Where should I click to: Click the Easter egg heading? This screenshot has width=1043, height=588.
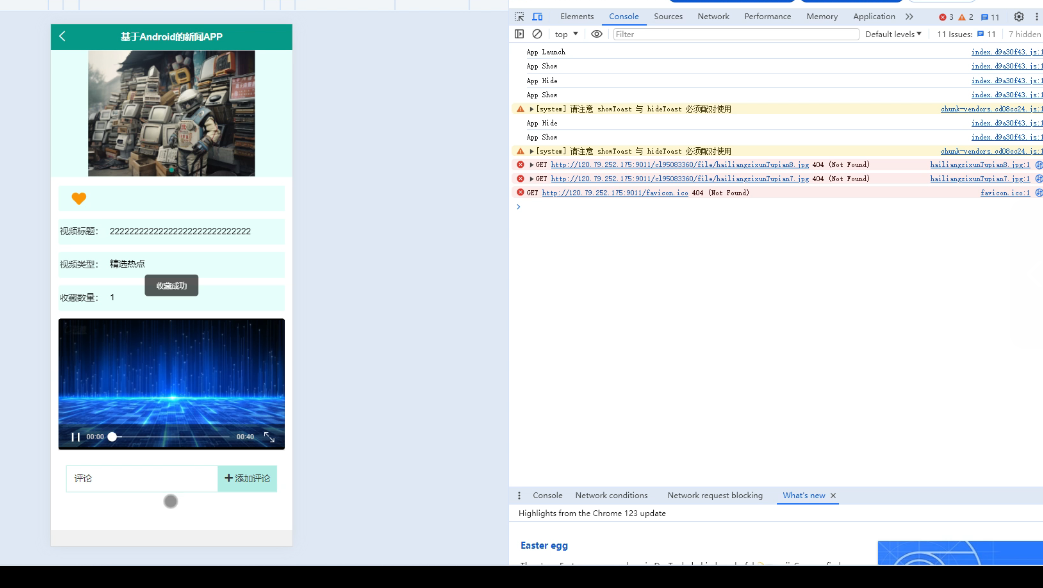pyautogui.click(x=544, y=545)
